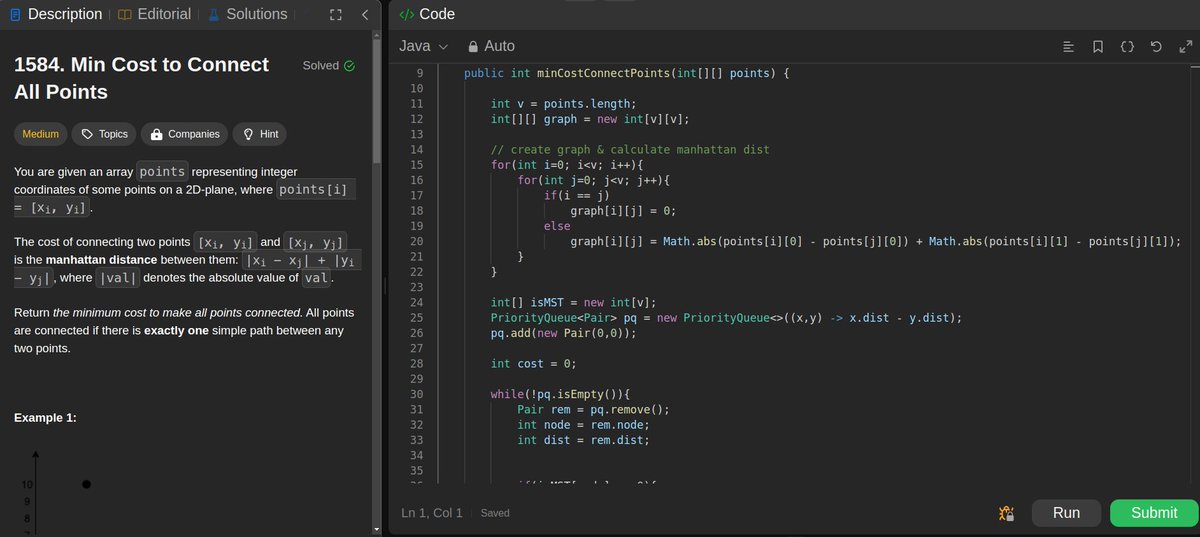Click the format code icon
The height and width of the screenshot is (537, 1200).
point(1068,46)
